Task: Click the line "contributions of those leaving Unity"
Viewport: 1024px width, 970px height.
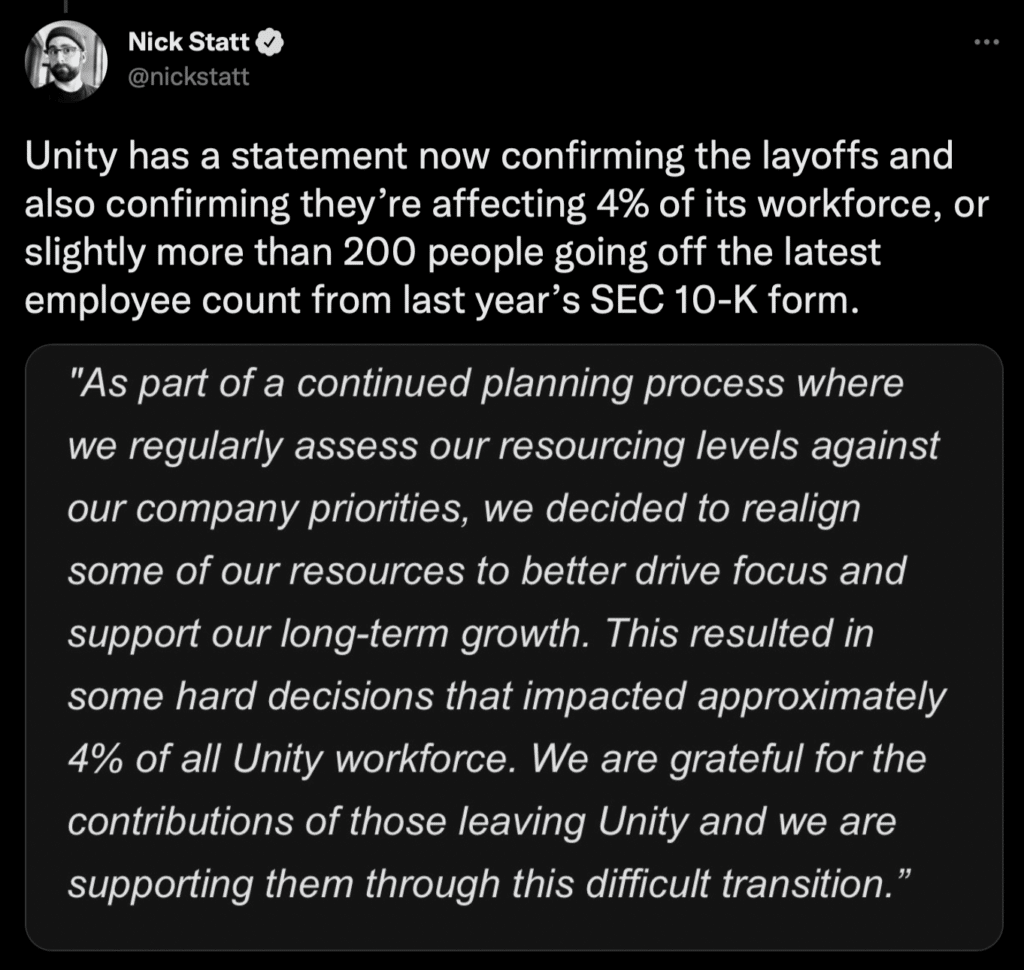Action: coord(378,822)
